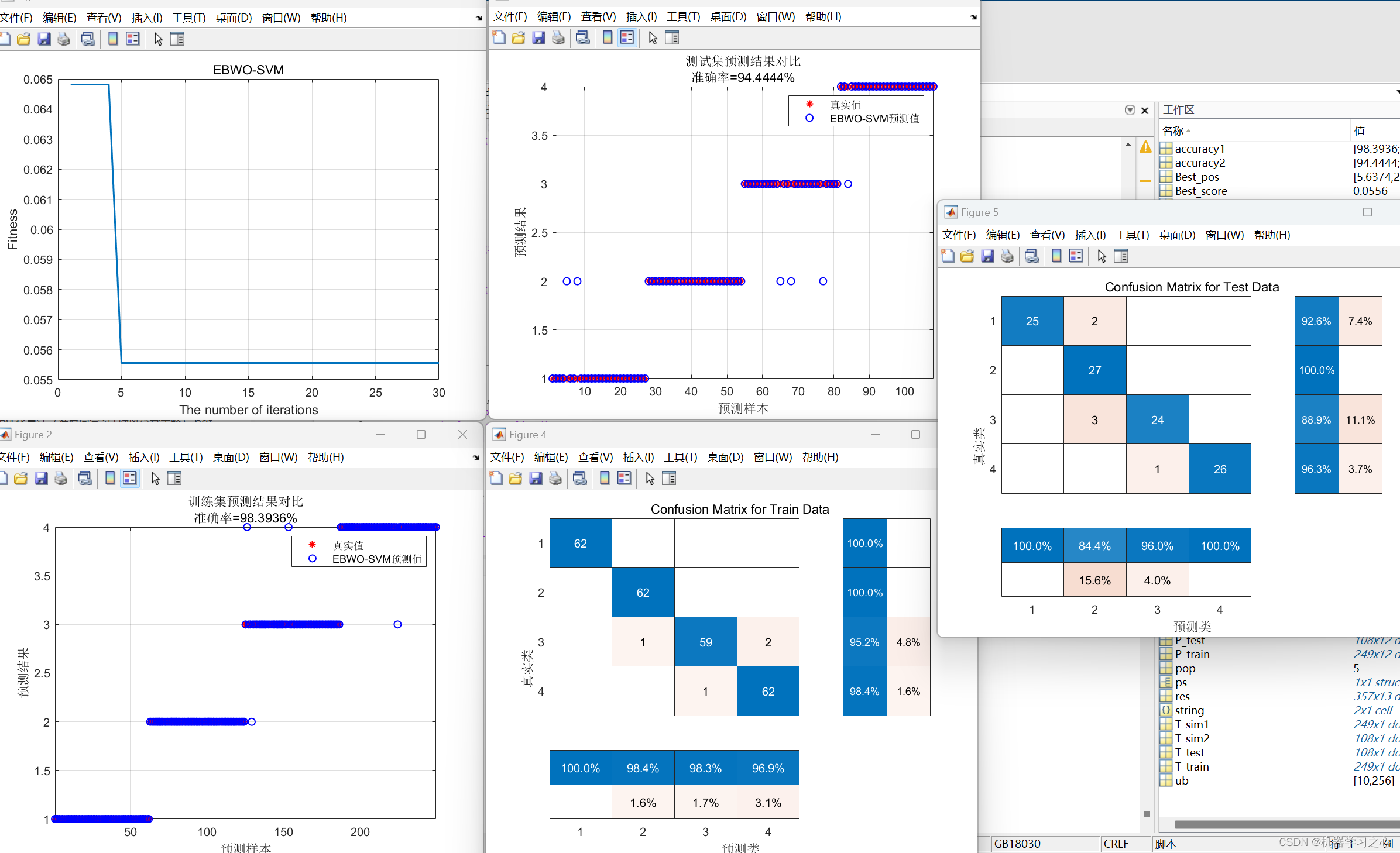Print the test set prediction figure
1400x853 pixels.
tap(558, 38)
